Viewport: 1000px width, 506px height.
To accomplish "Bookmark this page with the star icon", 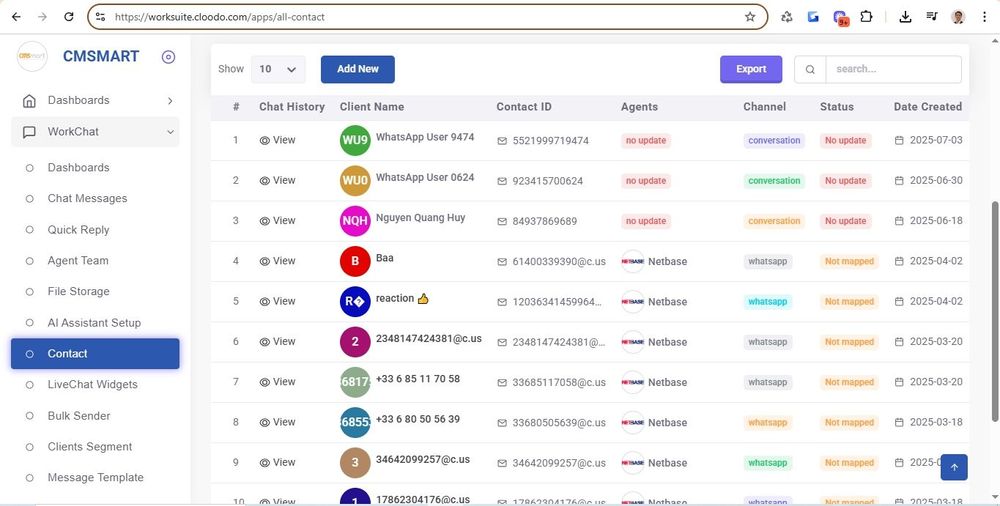I will coord(750,17).
